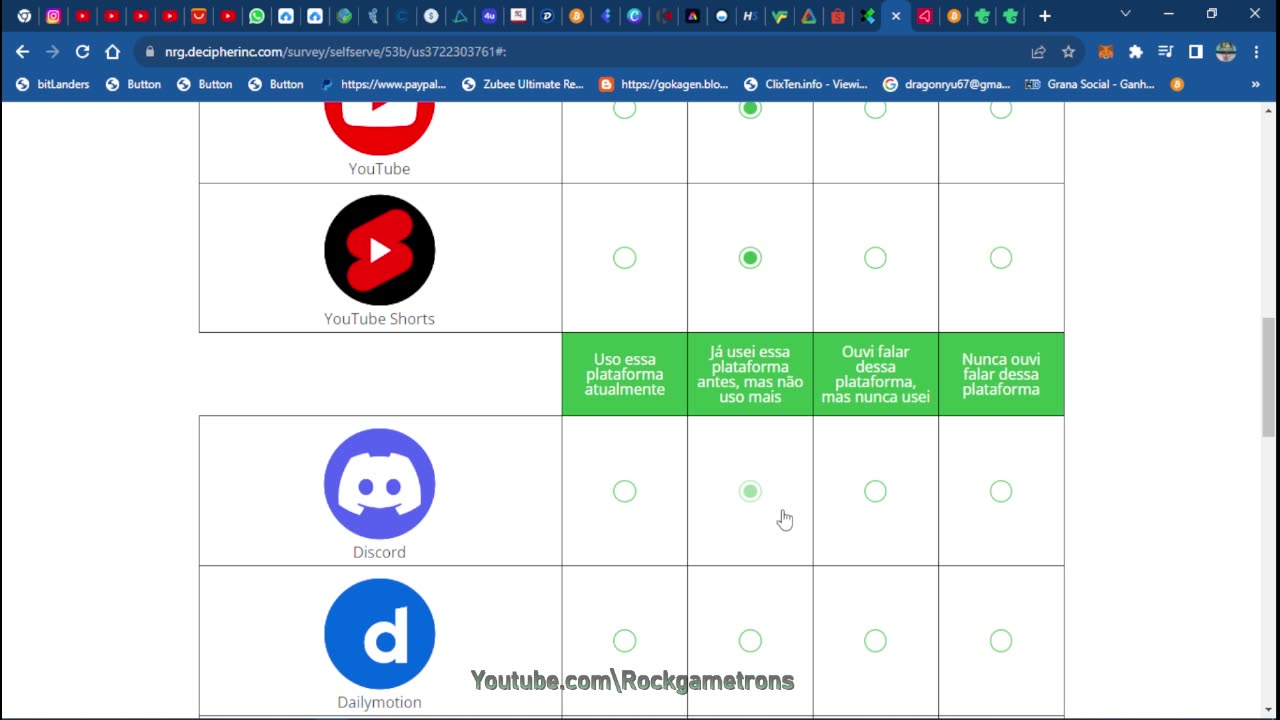Open the Extensions puzzle menu
This screenshot has width=1280, height=720.
1135,52
